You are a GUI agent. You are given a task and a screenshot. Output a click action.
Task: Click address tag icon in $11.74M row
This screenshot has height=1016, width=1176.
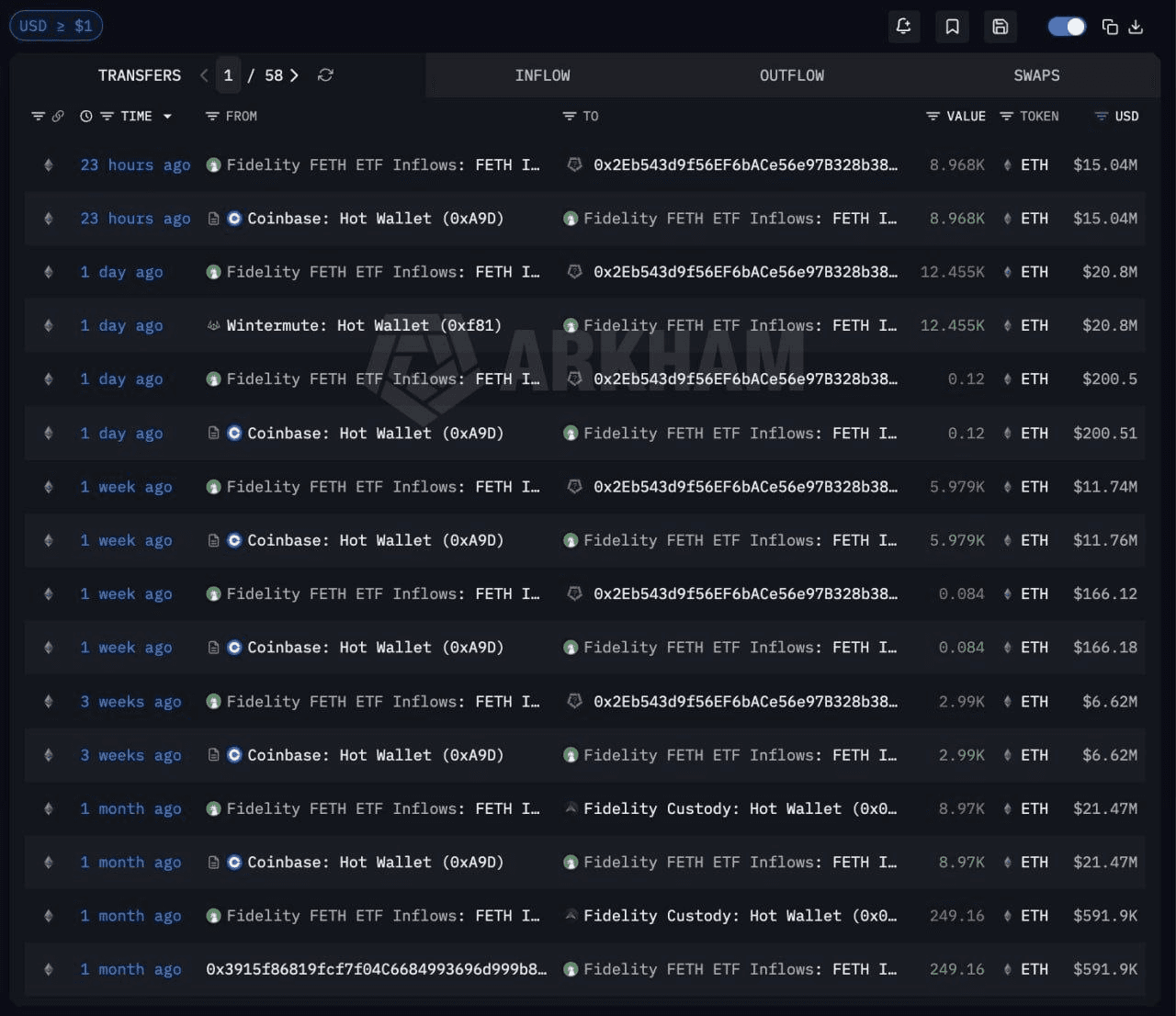pos(574,487)
